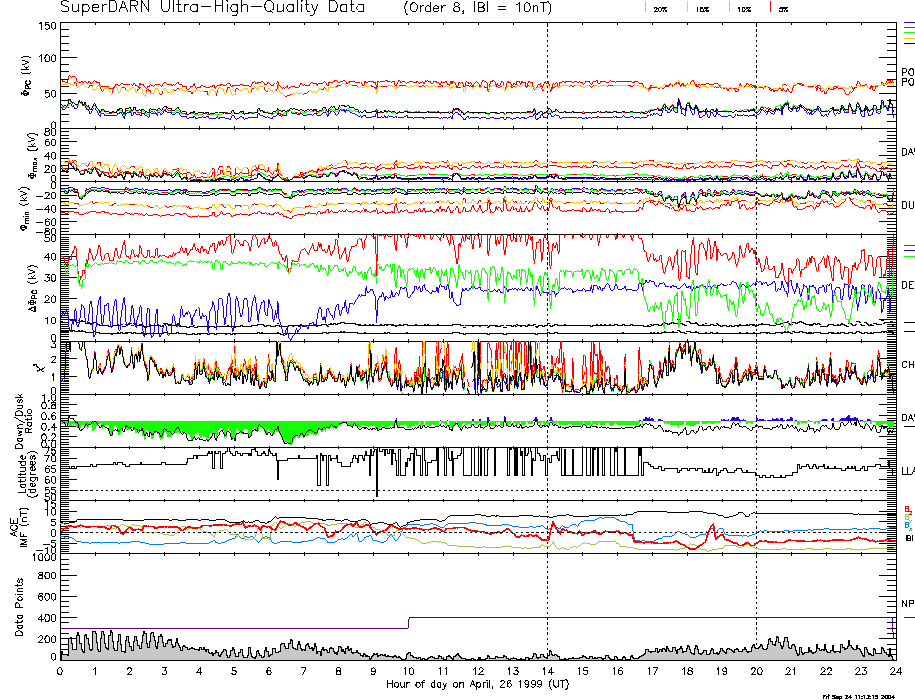Click the hour 10 x-axis tick label

pyautogui.click(x=407, y=671)
